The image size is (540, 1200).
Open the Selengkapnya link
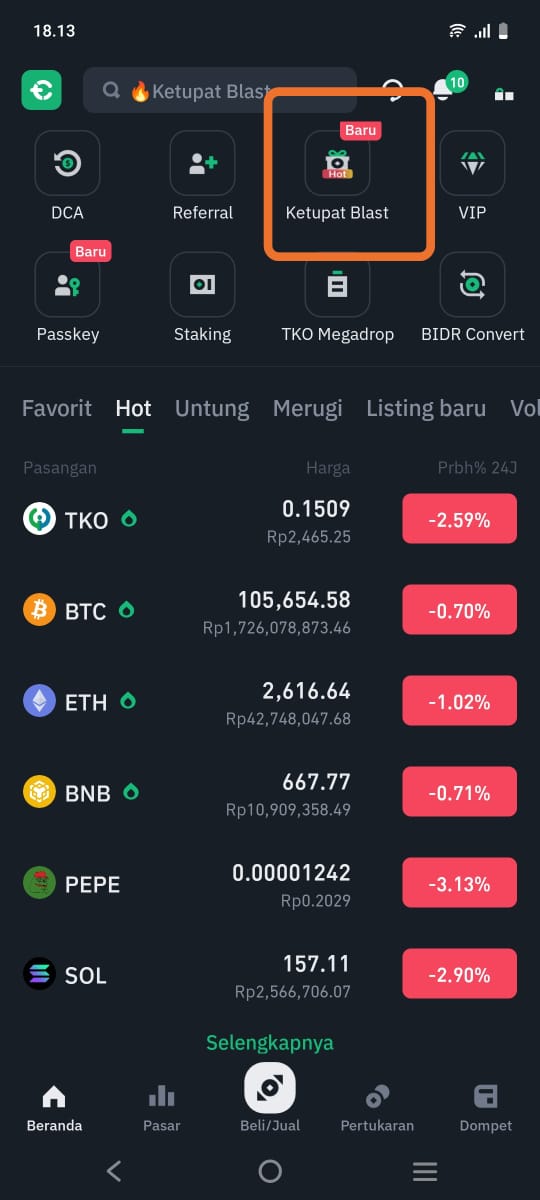tap(270, 1042)
